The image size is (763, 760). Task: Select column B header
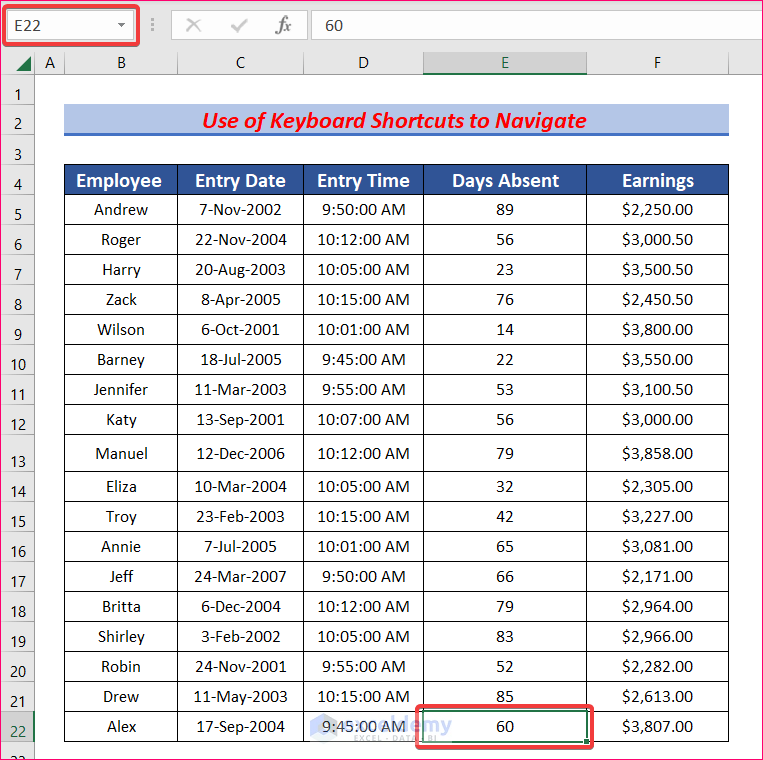(x=121, y=63)
